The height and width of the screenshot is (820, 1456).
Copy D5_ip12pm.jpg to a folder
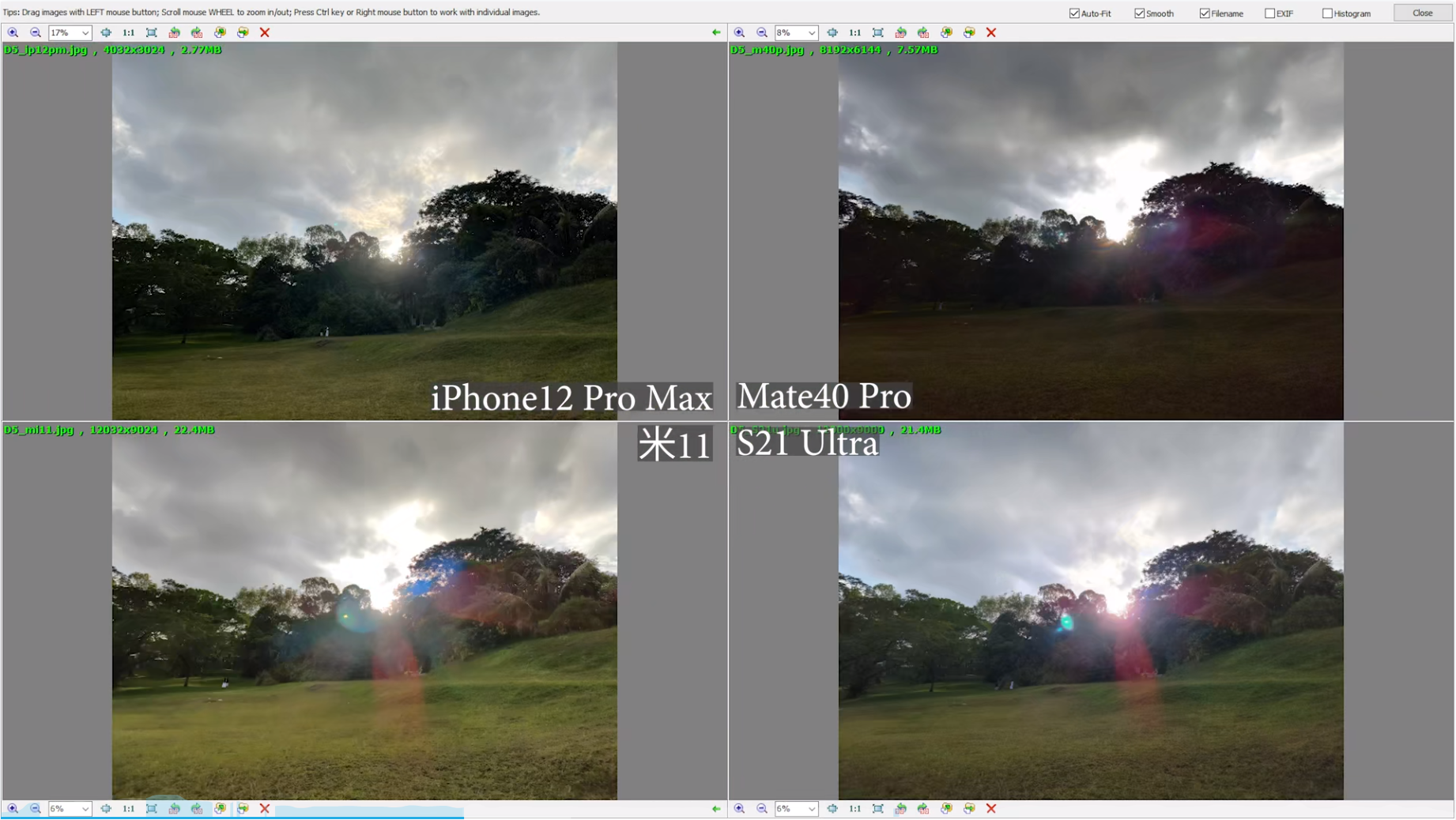(x=220, y=32)
